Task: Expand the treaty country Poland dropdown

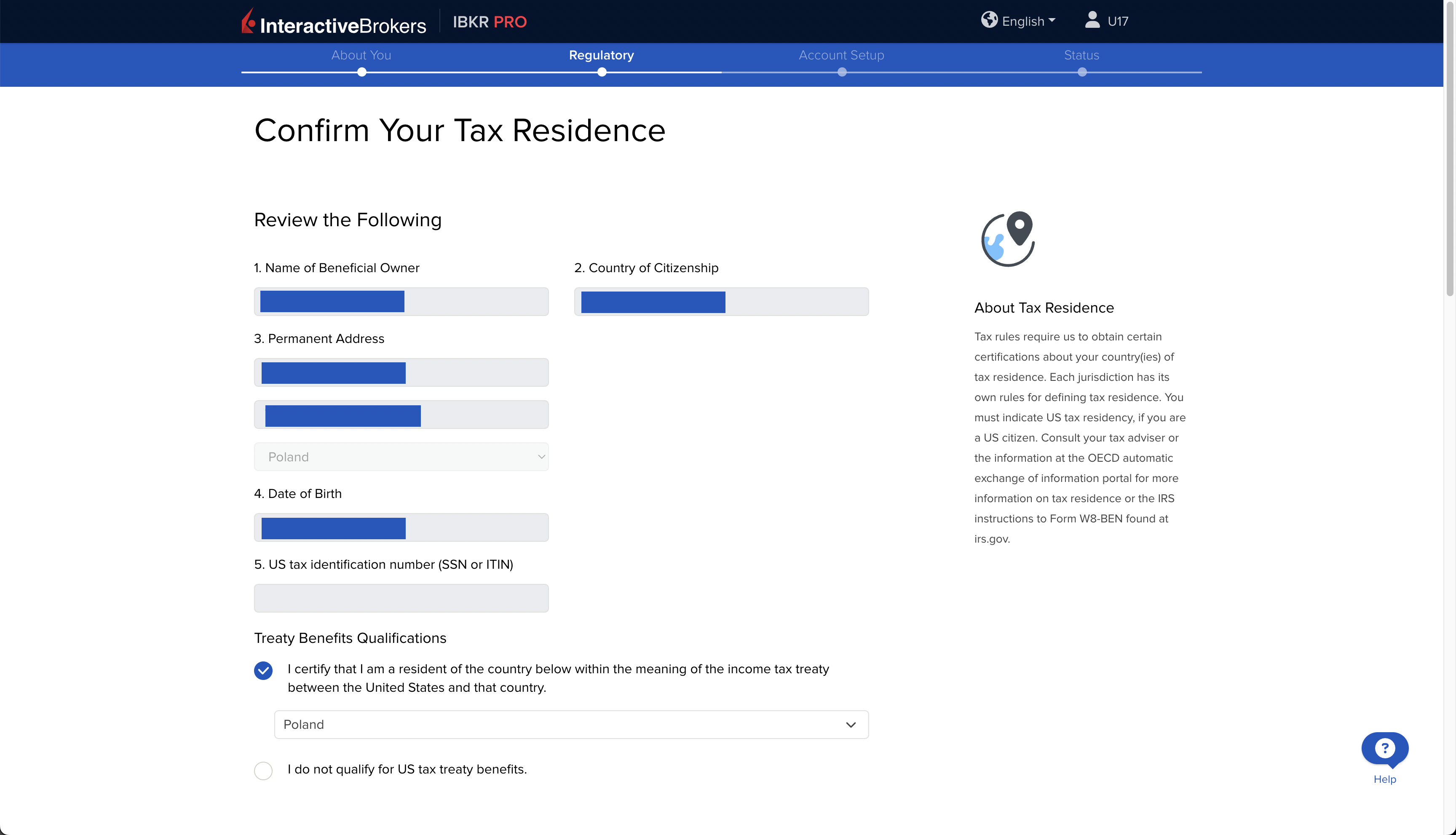Action: click(x=571, y=724)
